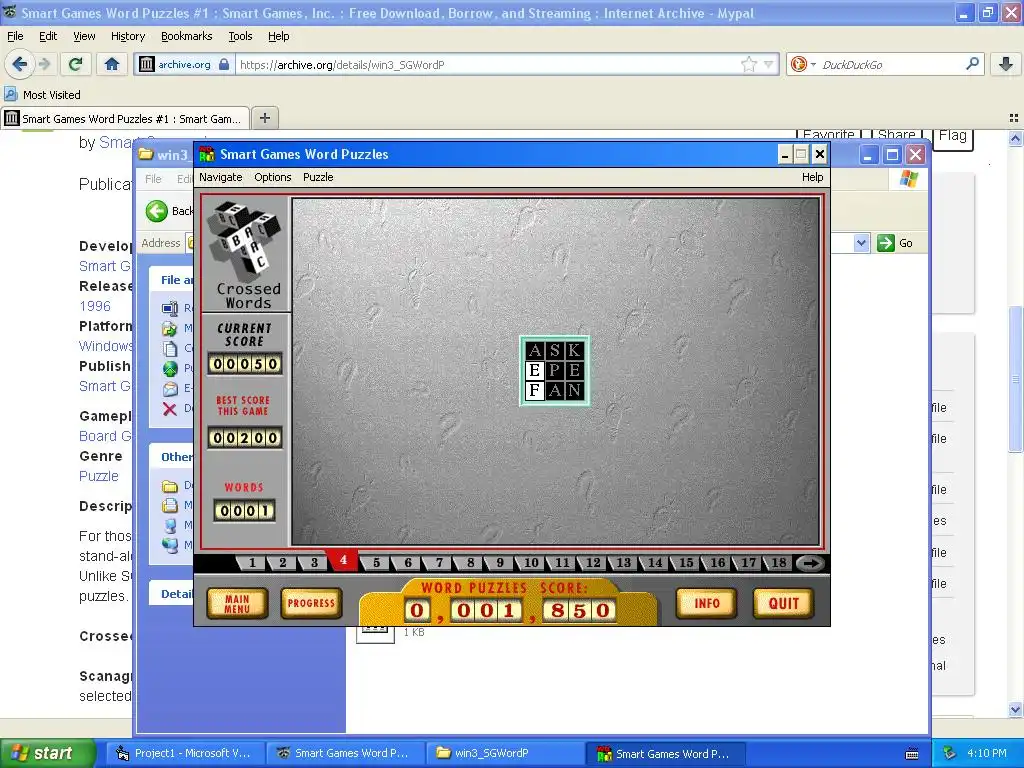Click the DuckDuckGo search engine icon
1024x768 pixels.
(798, 64)
